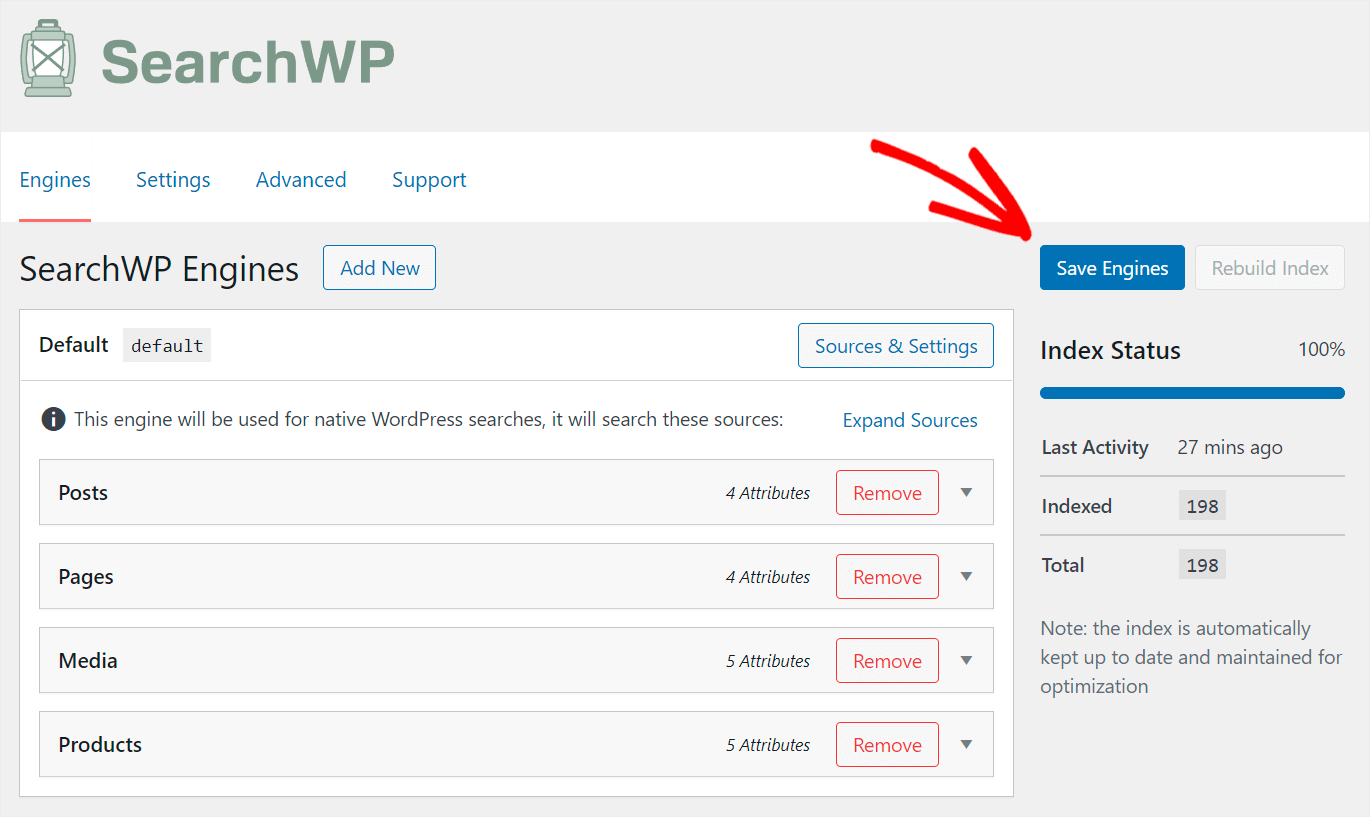Click the 'default' engine slug tag
The image size is (1370, 817).
167,345
